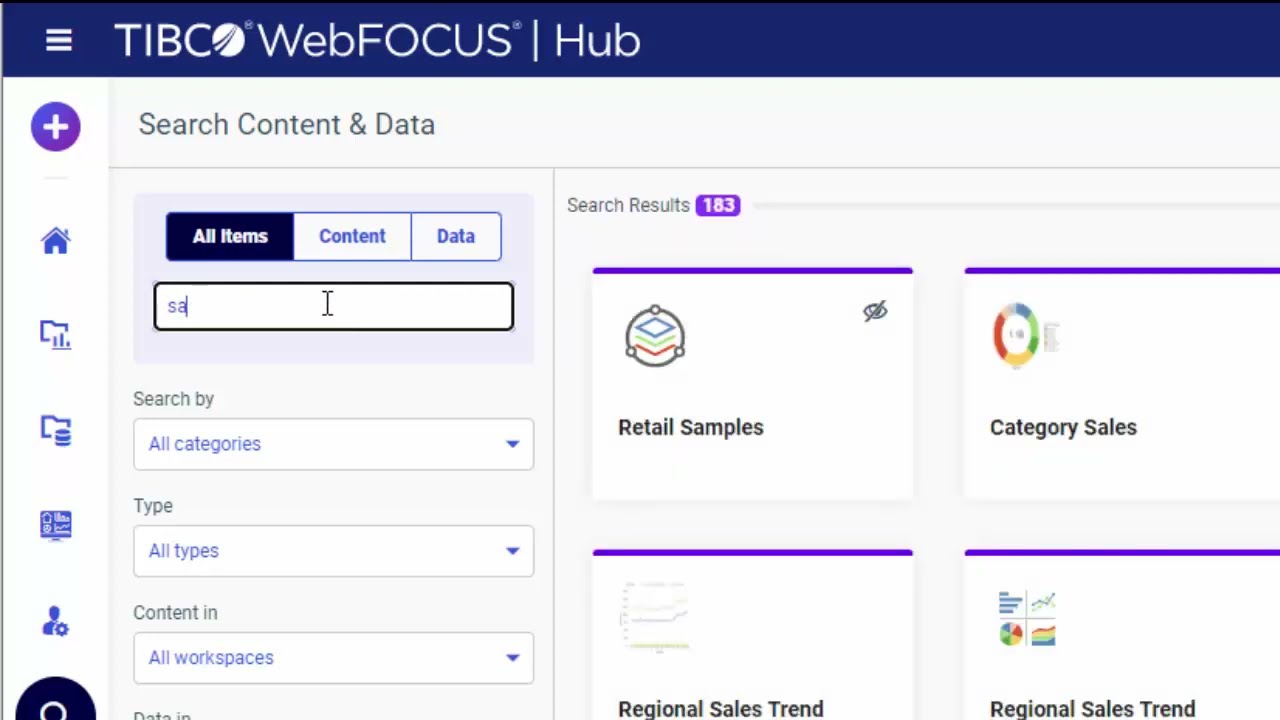The height and width of the screenshot is (720, 1280).
Task: Open the folder database sidebar icon
Action: point(55,430)
